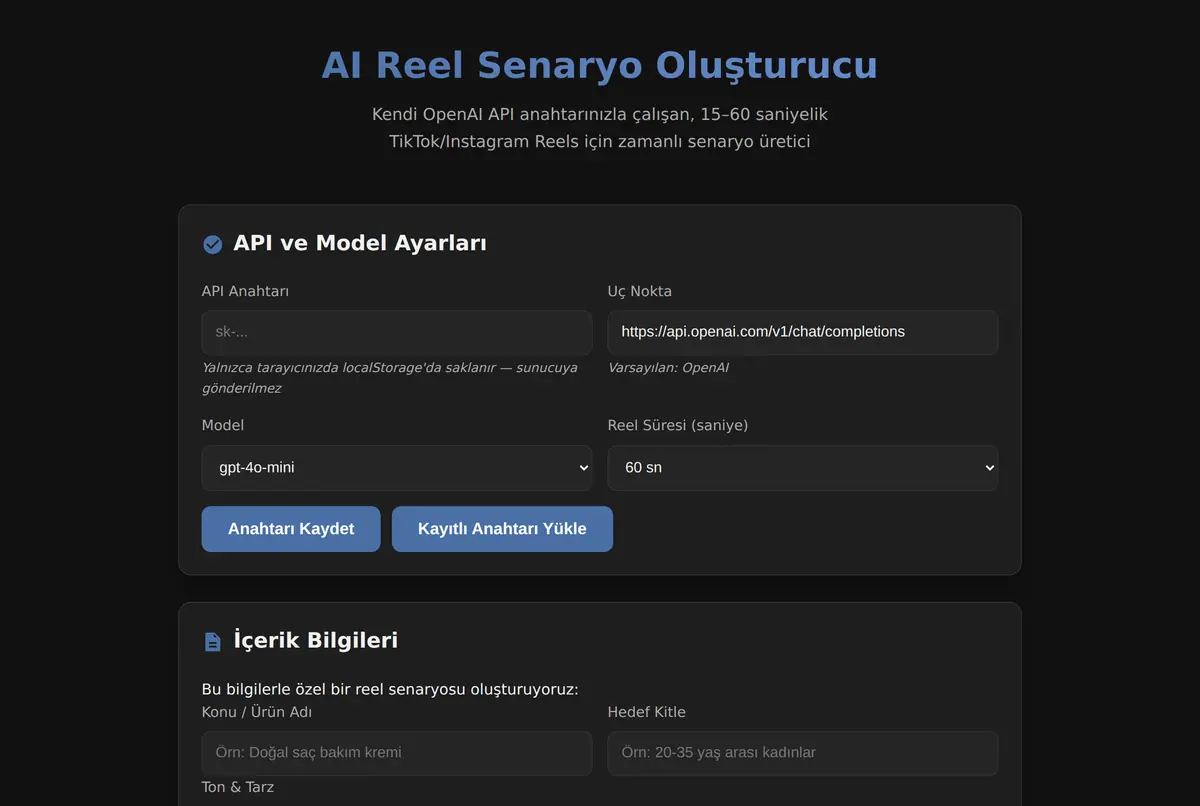The width and height of the screenshot is (1200, 806).
Task: Click the Hedef Kitle label
Action: click(x=647, y=712)
